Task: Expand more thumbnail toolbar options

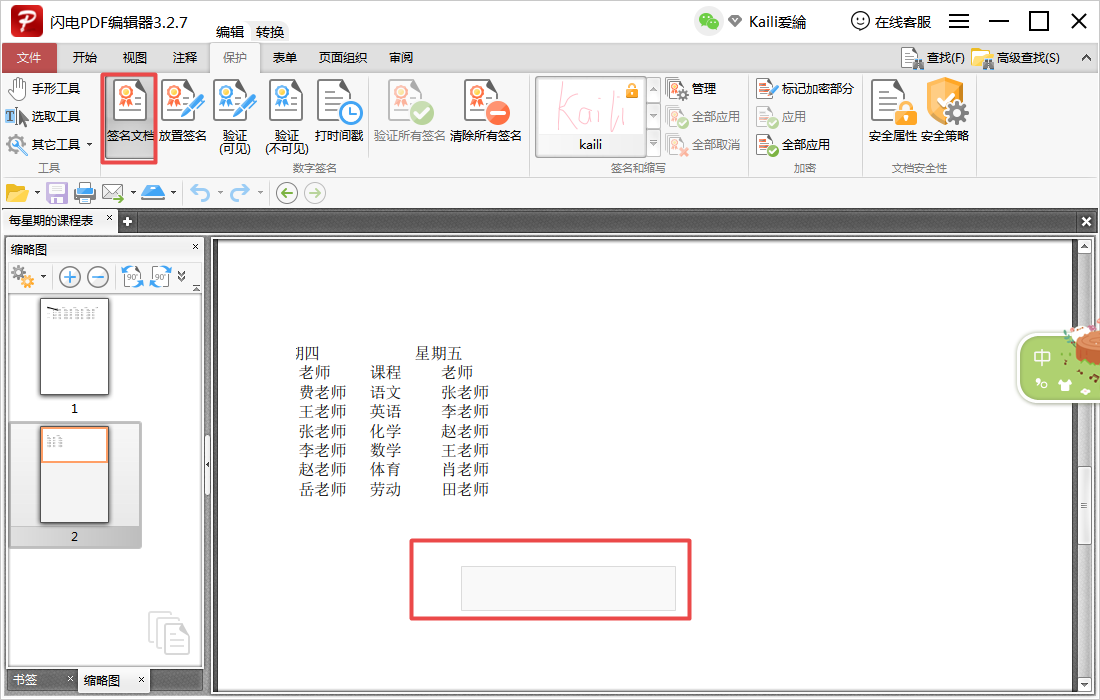Action: point(182,276)
